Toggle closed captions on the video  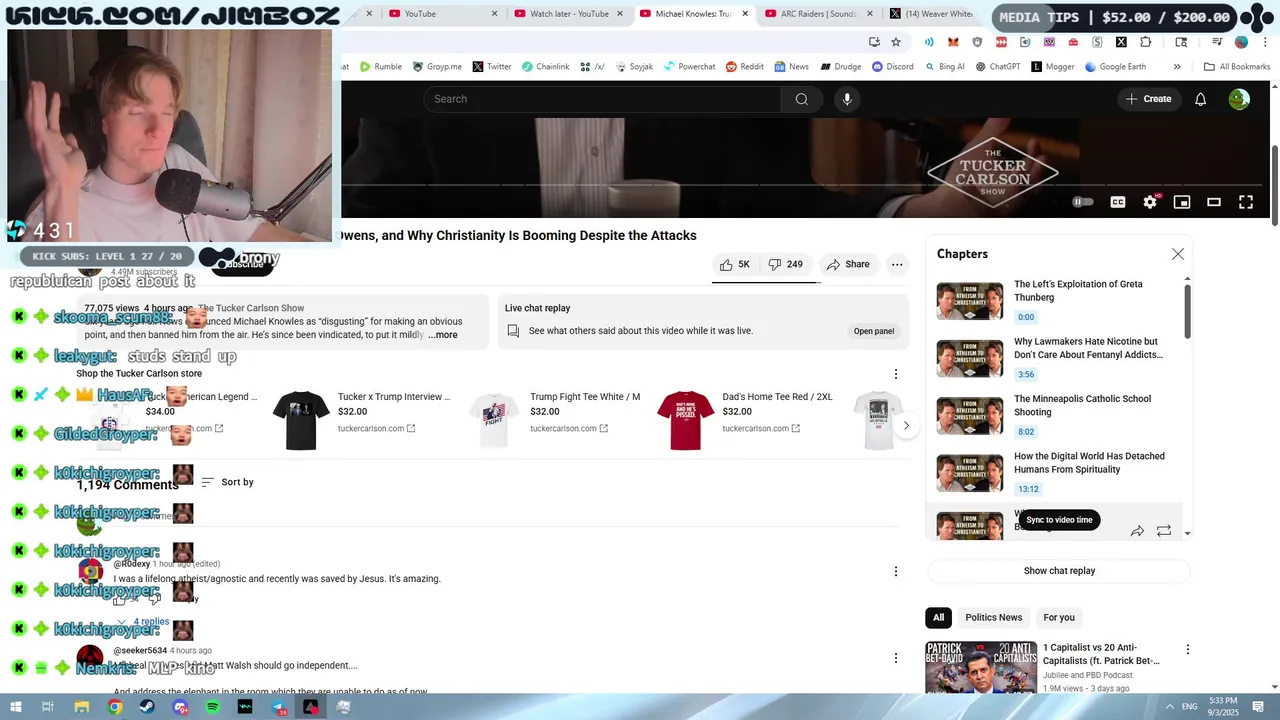point(1118,202)
